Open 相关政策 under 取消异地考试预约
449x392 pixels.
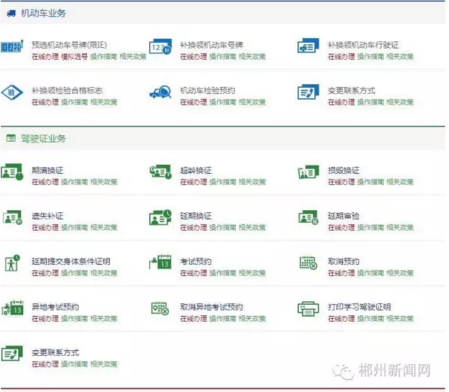(252, 319)
